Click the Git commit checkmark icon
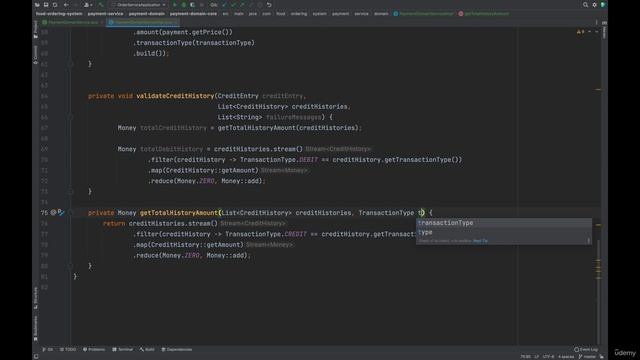The image size is (640, 360). pyautogui.click(x=233, y=5)
